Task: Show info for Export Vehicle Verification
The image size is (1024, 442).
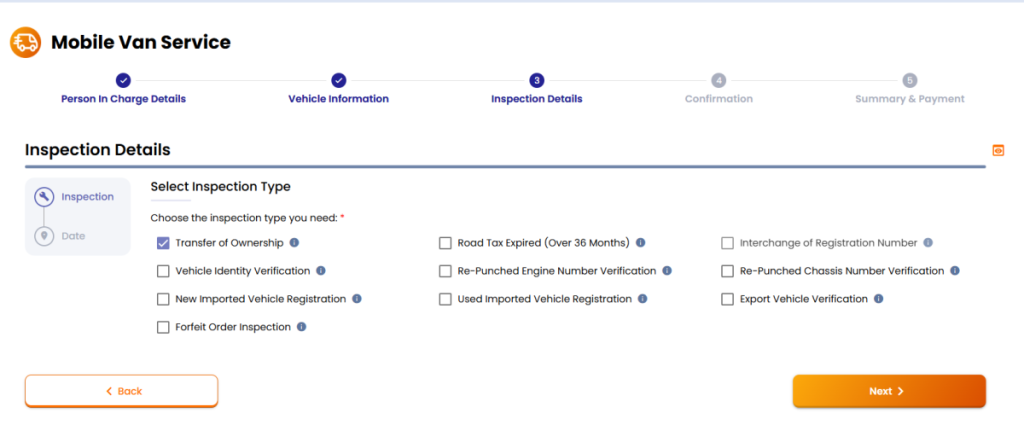Action: click(x=878, y=299)
